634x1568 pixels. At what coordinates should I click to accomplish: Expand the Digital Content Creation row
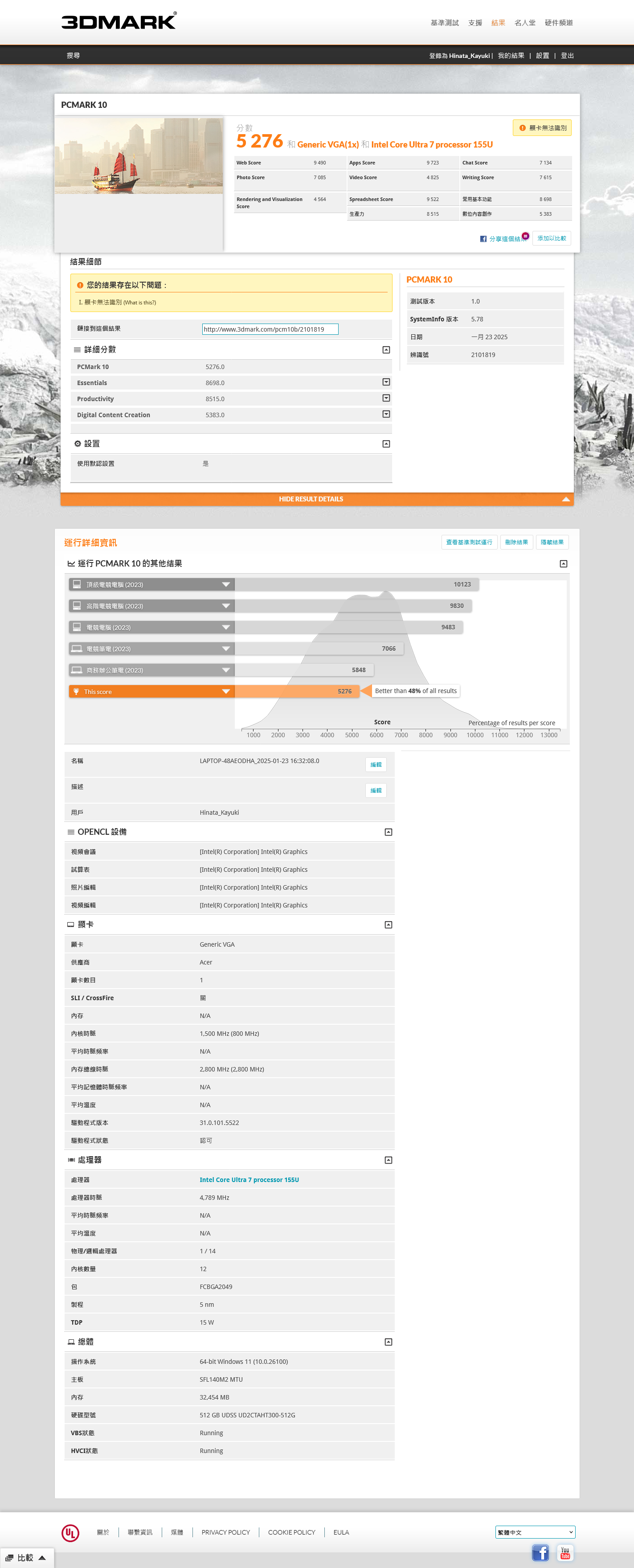point(386,414)
